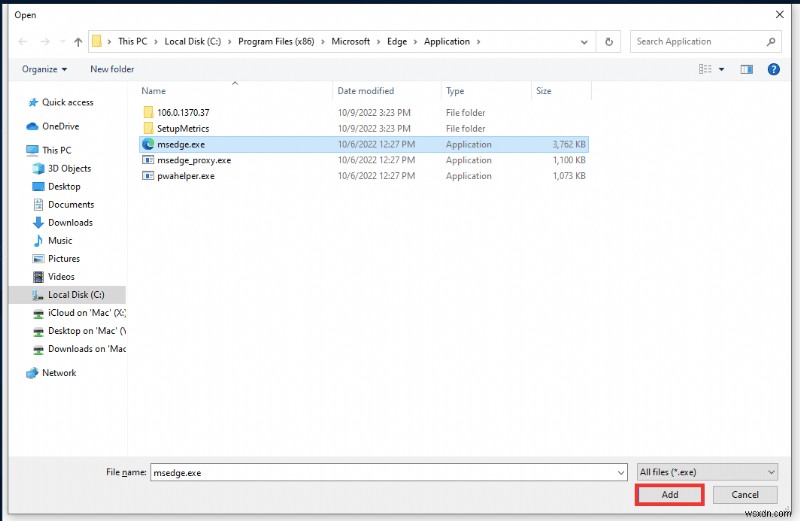The height and width of the screenshot is (521, 800).
Task: Select This PC in address breadcrumb
Action: coord(133,41)
